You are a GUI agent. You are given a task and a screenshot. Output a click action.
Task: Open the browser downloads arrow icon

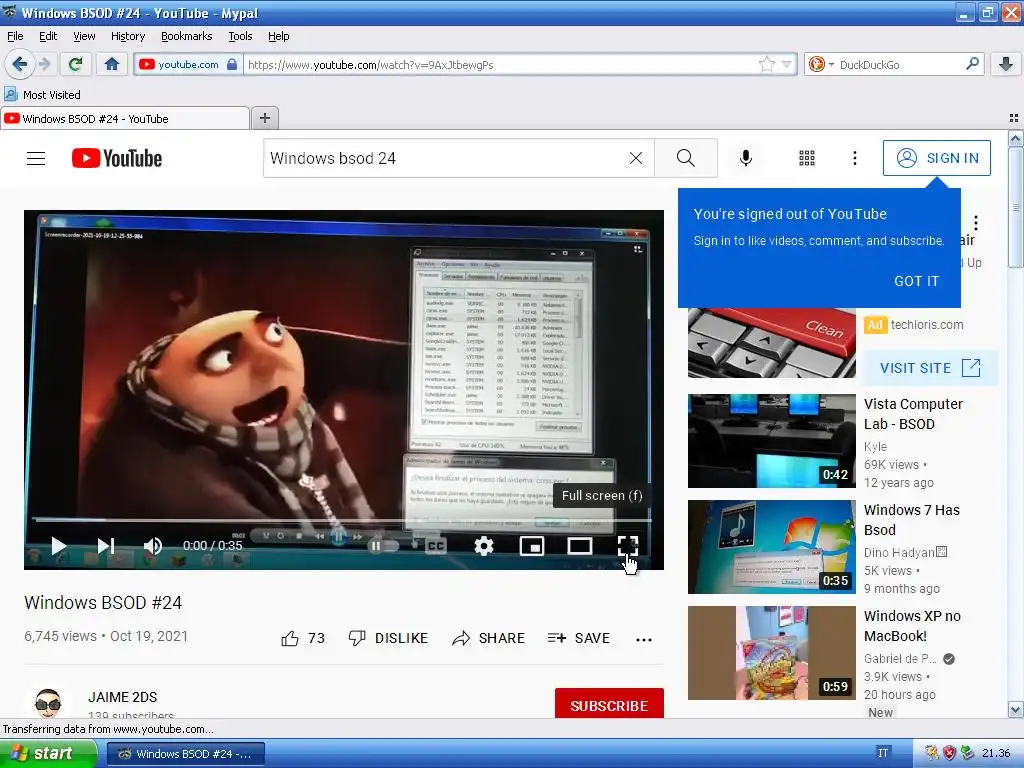(1006, 64)
